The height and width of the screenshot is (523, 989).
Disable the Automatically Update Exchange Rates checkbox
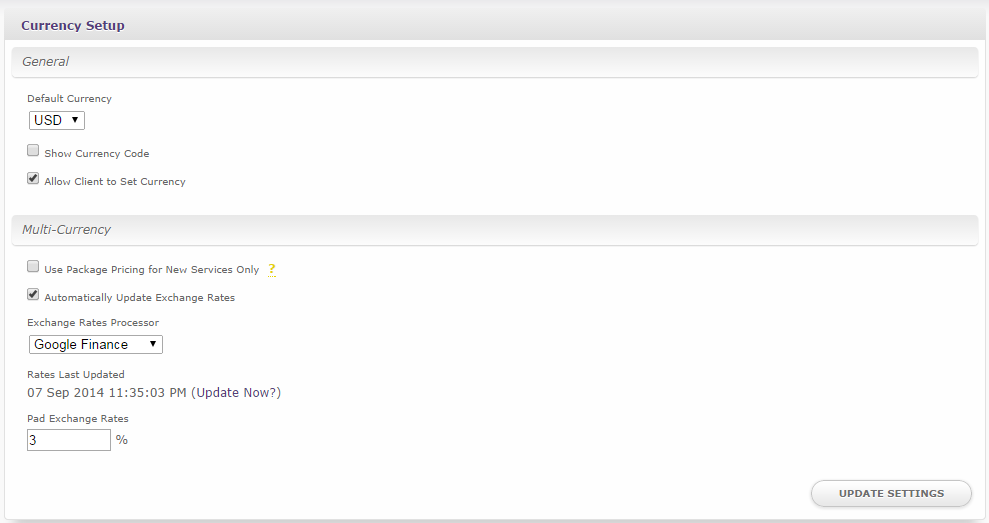click(x=33, y=295)
